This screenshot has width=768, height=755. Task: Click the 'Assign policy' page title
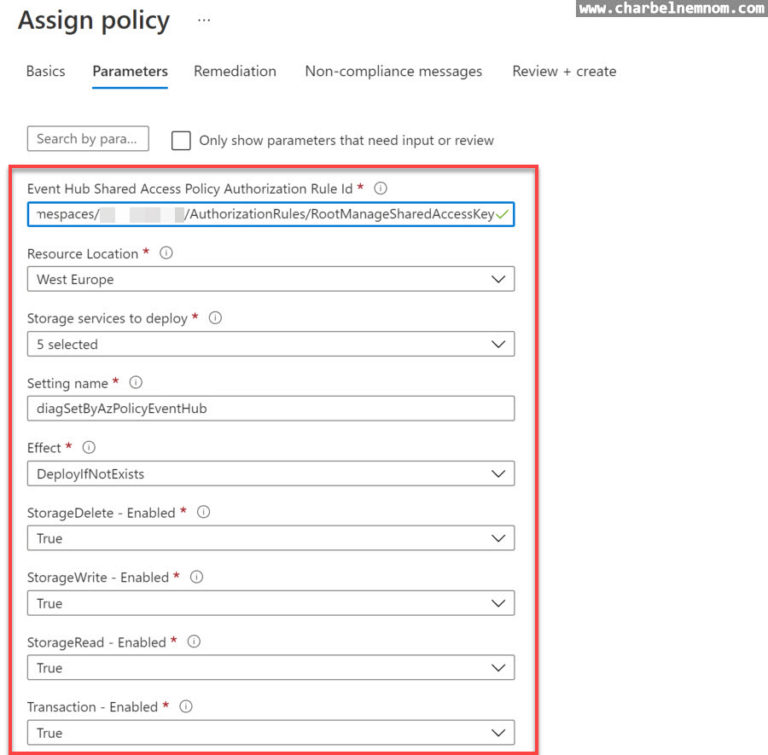[94, 21]
